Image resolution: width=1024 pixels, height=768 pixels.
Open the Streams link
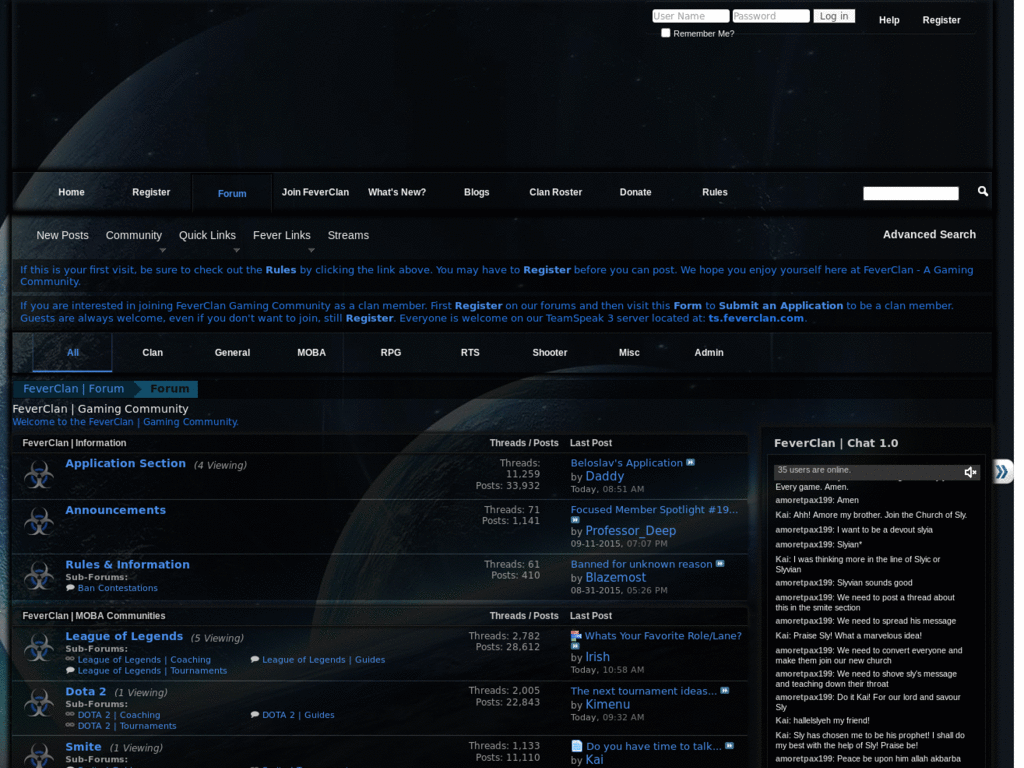coord(348,235)
